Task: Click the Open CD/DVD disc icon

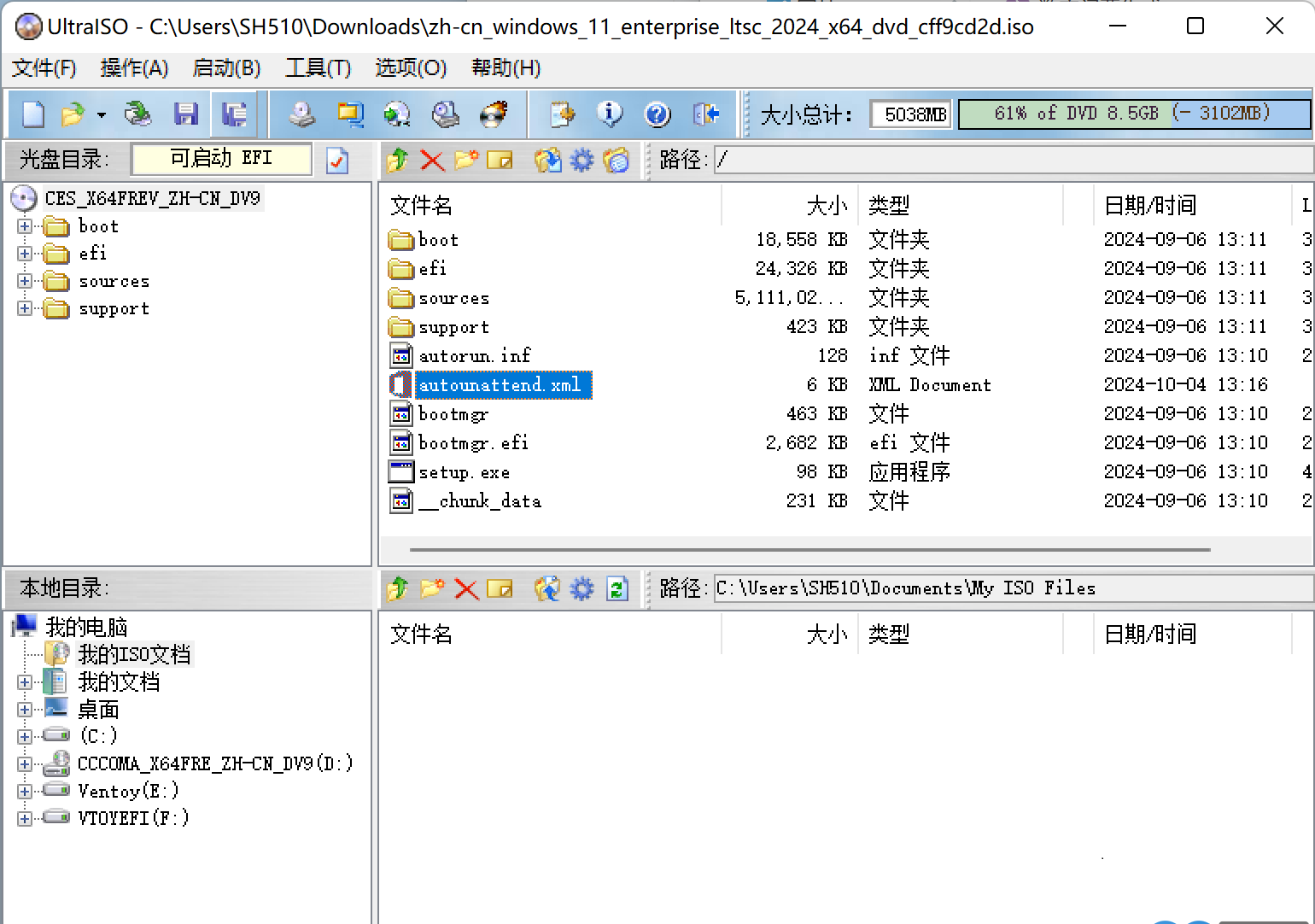Action: tap(137, 114)
